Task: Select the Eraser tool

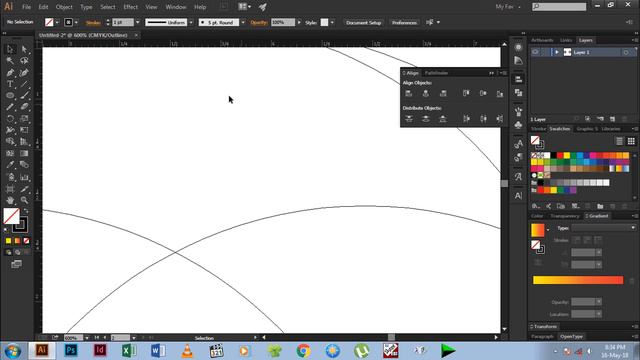Action: (24, 107)
